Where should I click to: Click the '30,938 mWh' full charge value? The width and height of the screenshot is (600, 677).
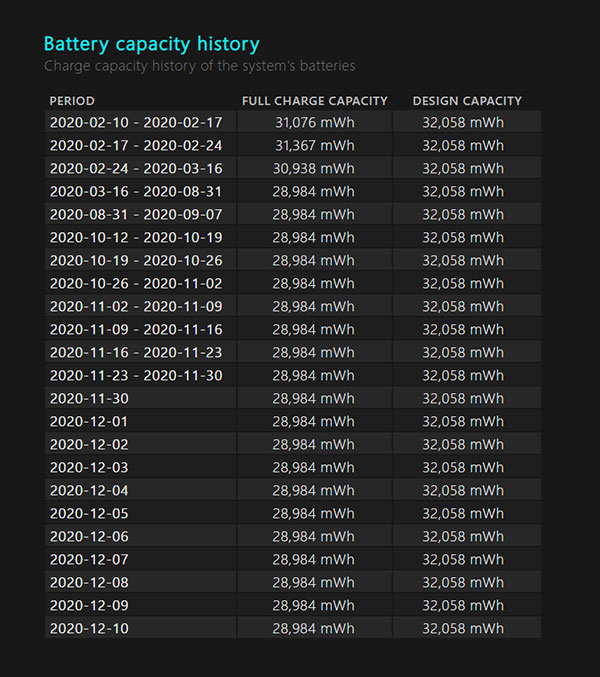(313, 168)
